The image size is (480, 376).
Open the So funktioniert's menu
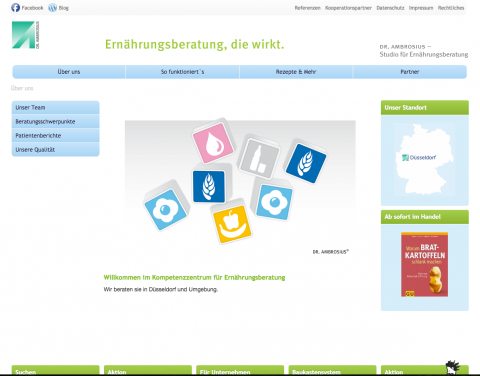[x=182, y=72]
